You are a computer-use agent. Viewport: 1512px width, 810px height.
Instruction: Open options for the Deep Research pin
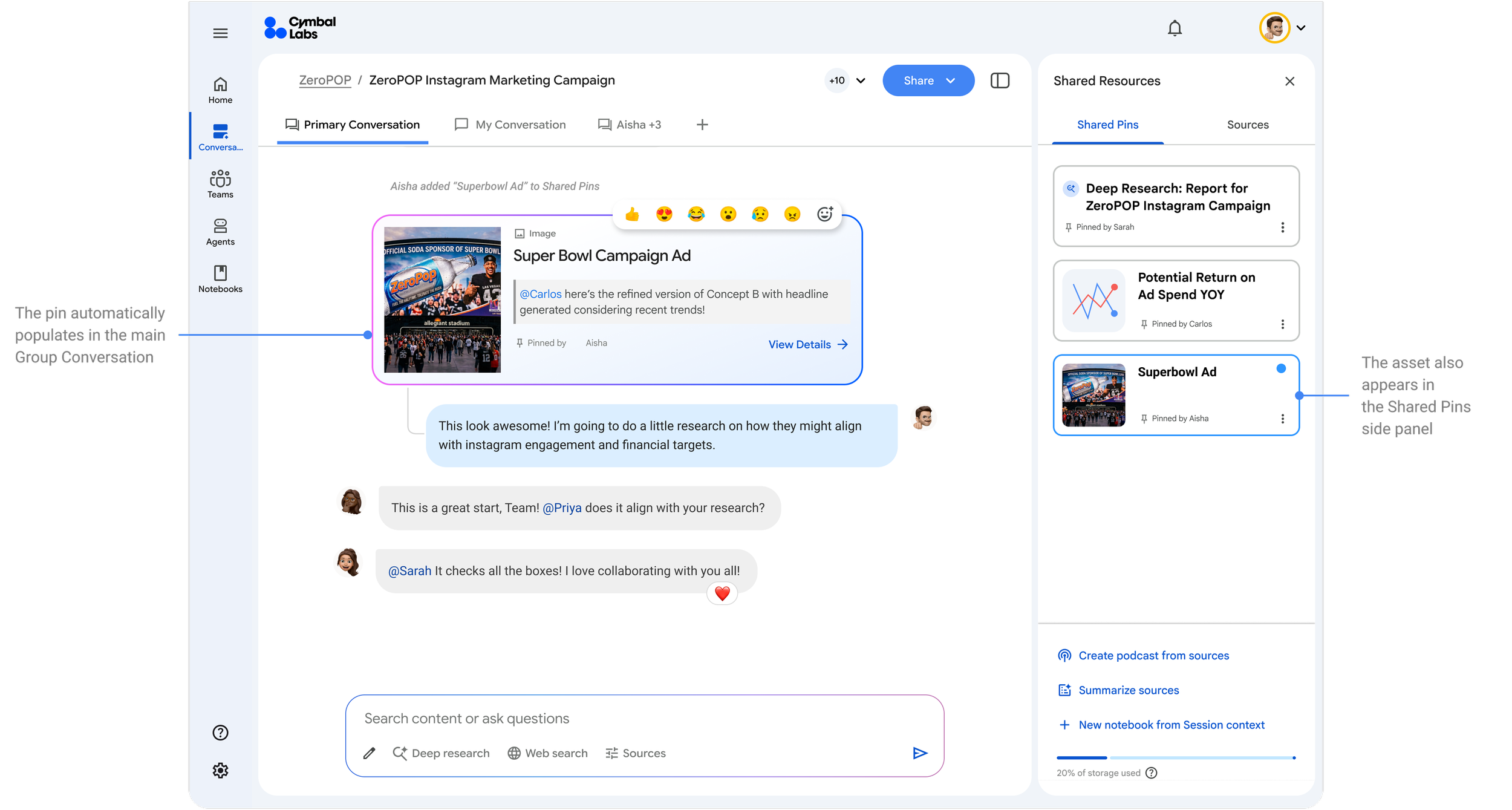click(1282, 227)
